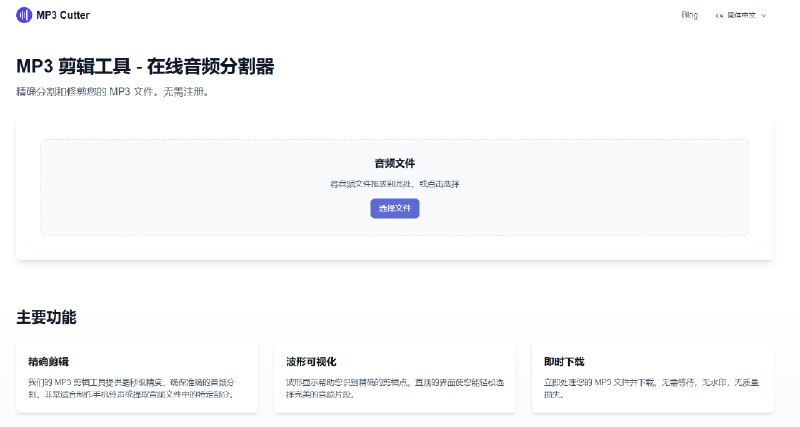Click the subtitle mentioning 无需注册
Screen dimensions: 800x427
tap(112, 92)
